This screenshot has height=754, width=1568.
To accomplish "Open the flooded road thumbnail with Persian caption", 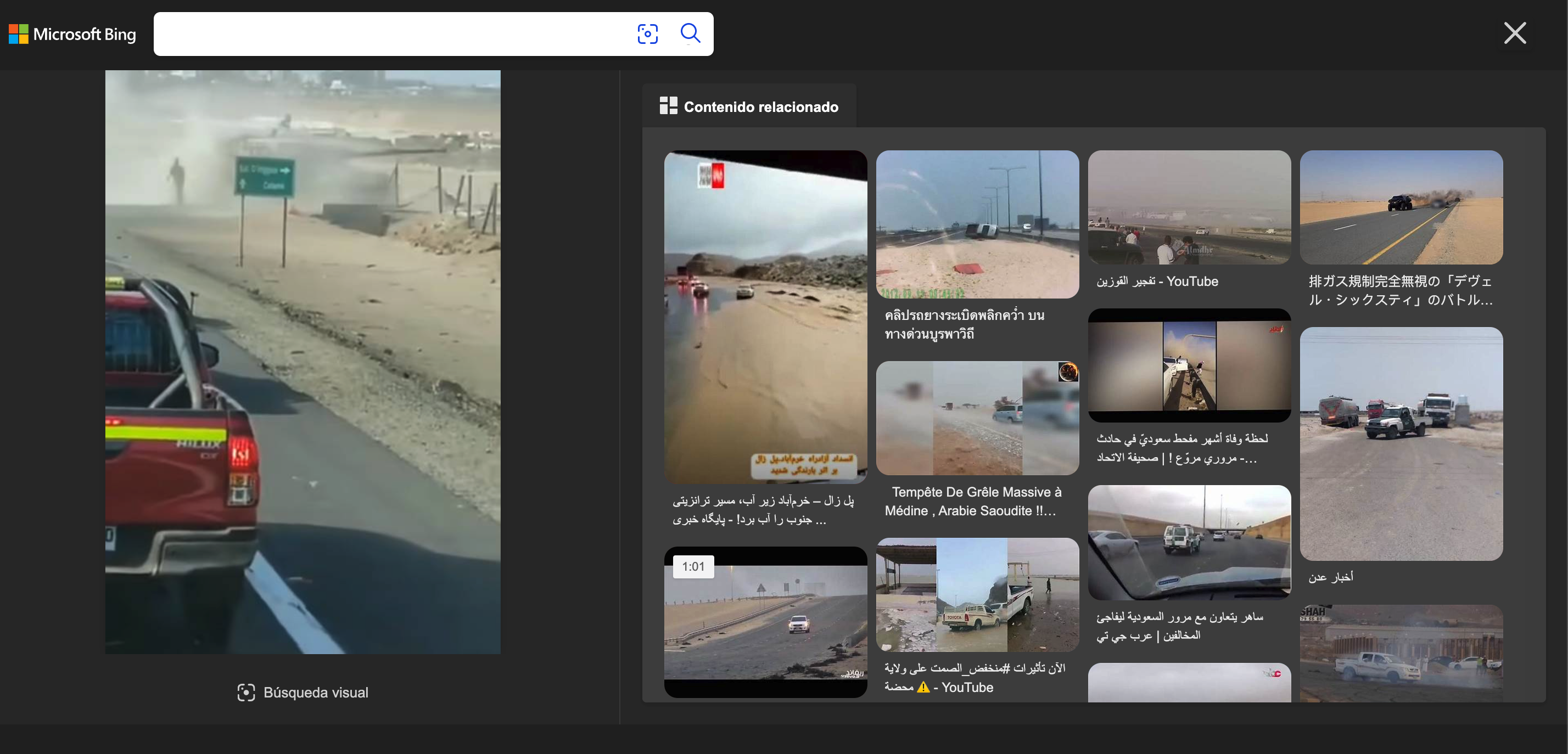I will [x=765, y=317].
